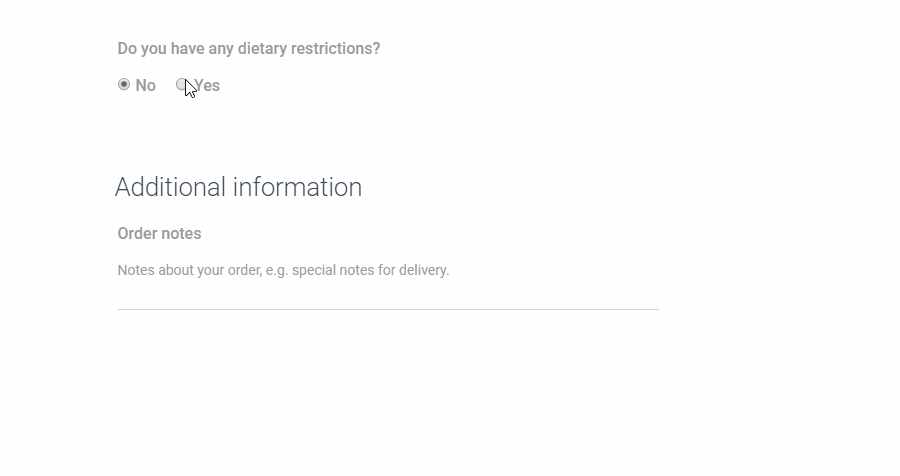Click the "Order notes" field label

tap(159, 234)
